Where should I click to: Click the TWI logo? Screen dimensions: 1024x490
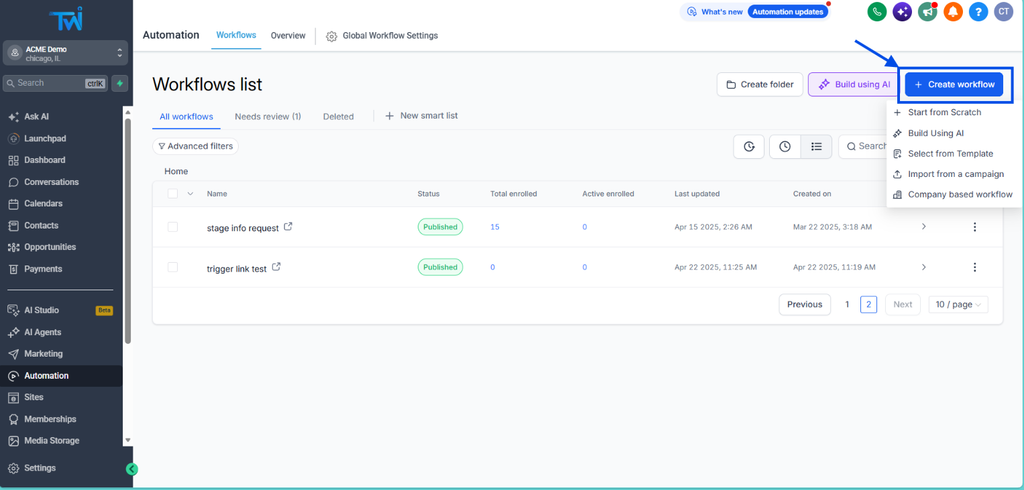tap(66, 18)
